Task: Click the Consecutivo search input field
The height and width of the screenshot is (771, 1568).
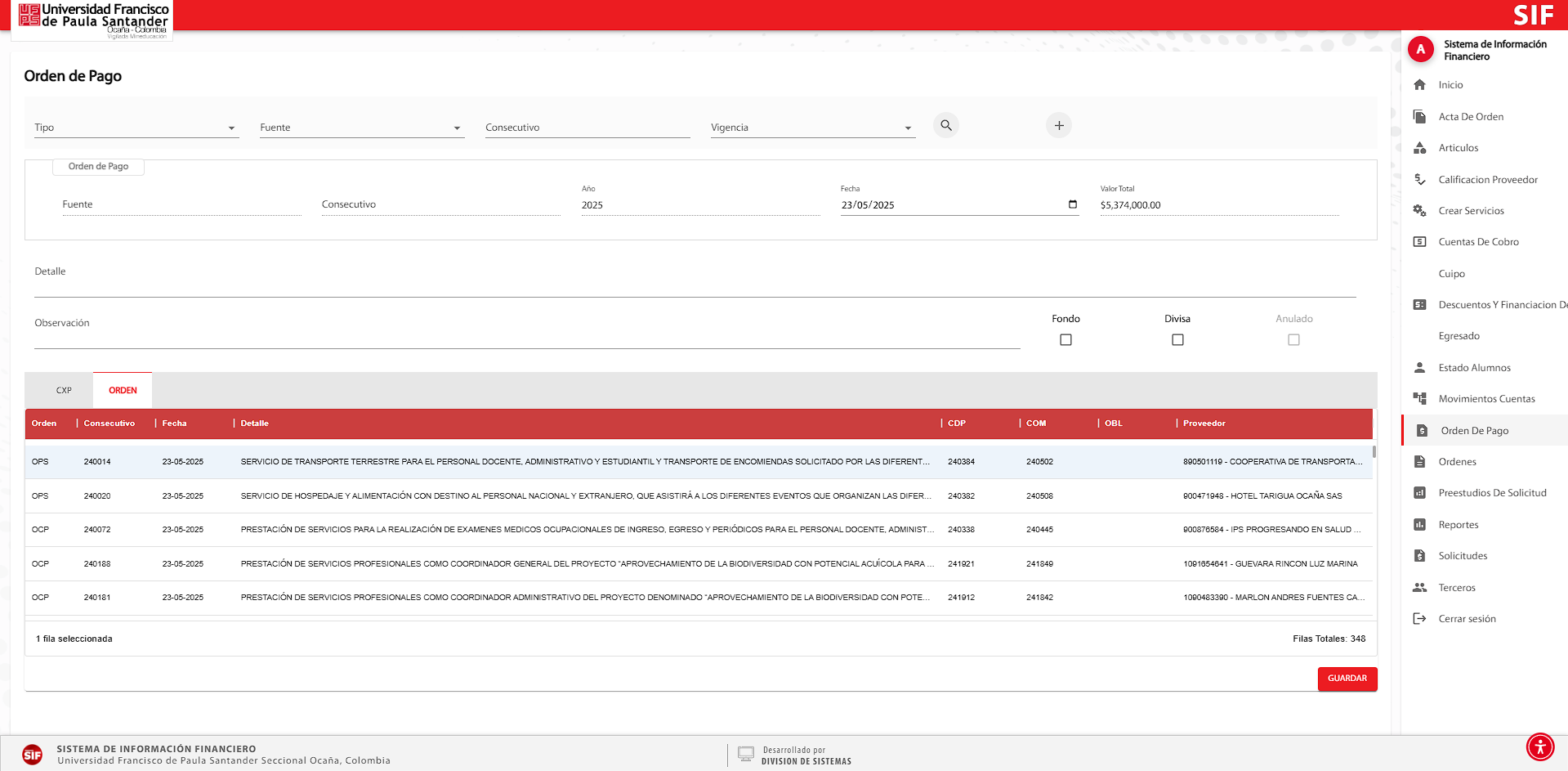Action: pos(587,128)
